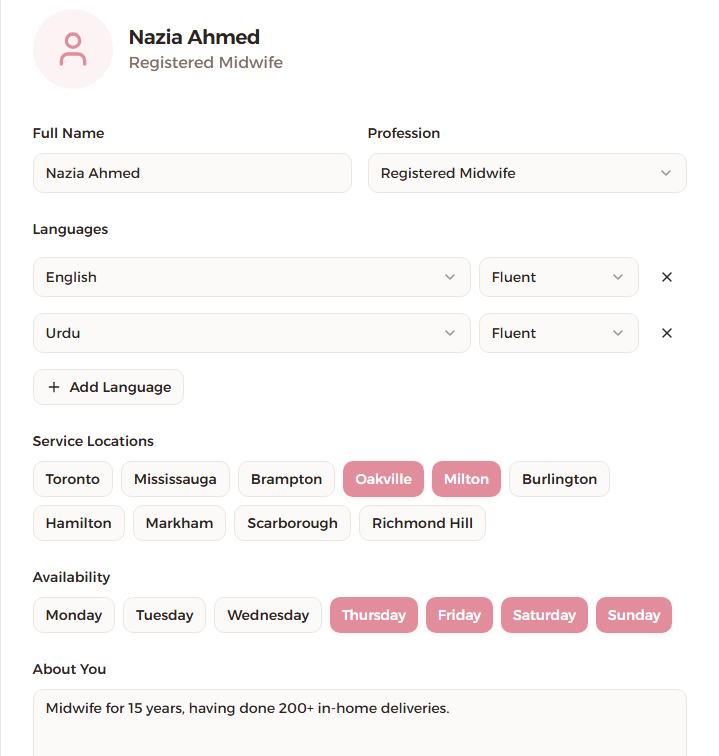This screenshot has width=719, height=756.
Task: Select Wednesday availability chip
Action: tap(268, 615)
